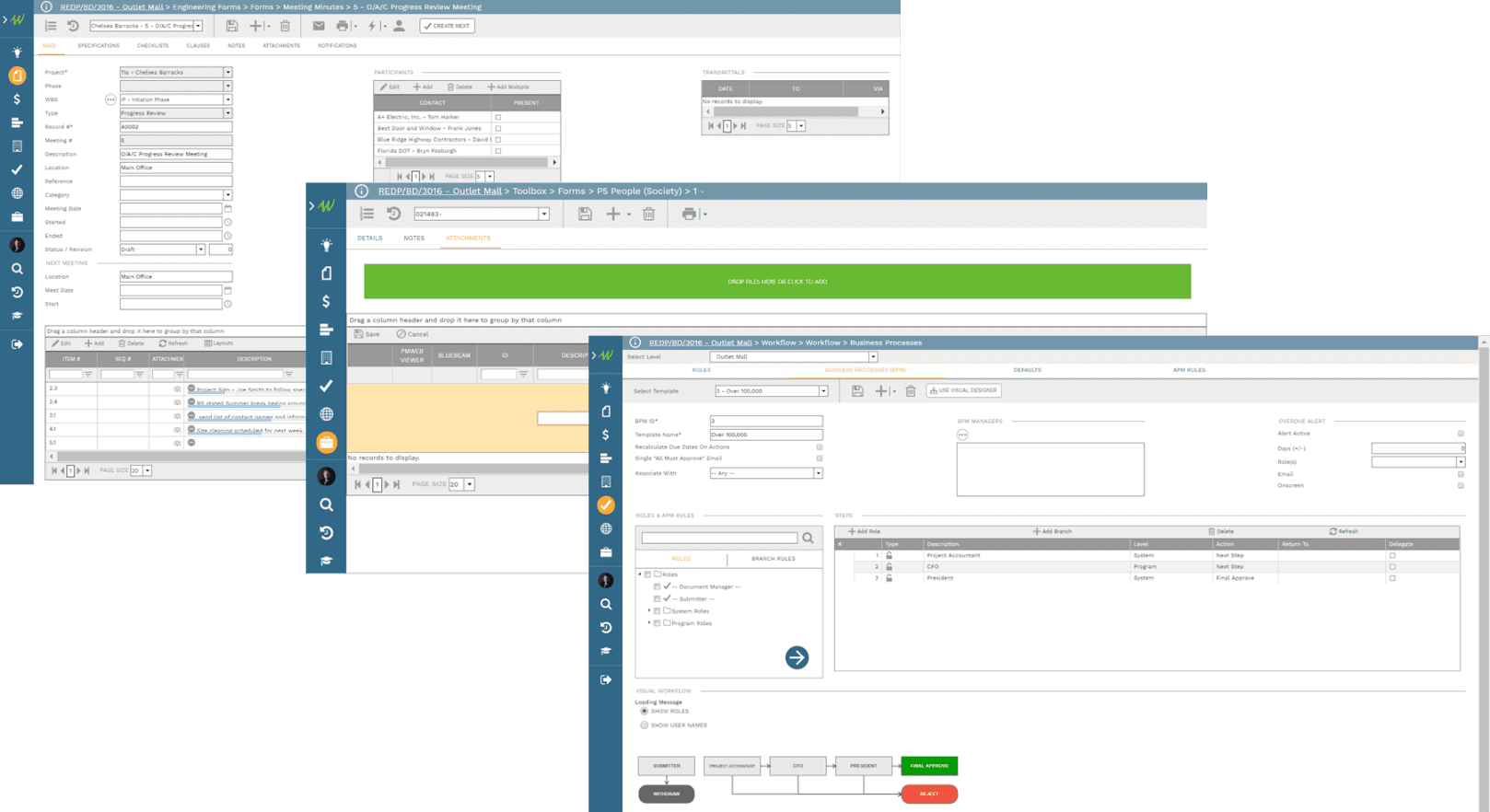Expand the System Roles tree node
Viewport: 1490px width, 812px height.
(649, 610)
